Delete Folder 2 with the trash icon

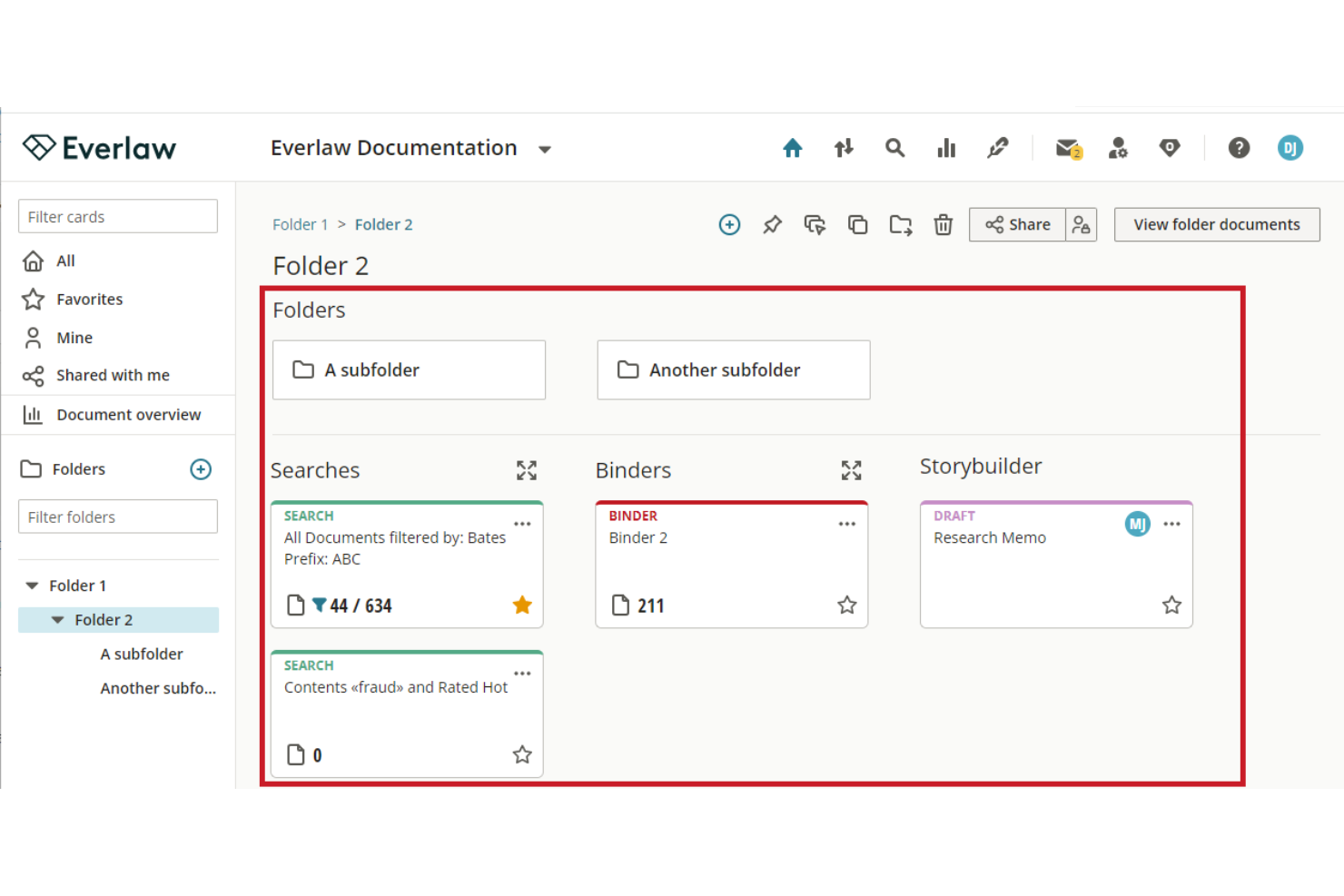coord(944,224)
